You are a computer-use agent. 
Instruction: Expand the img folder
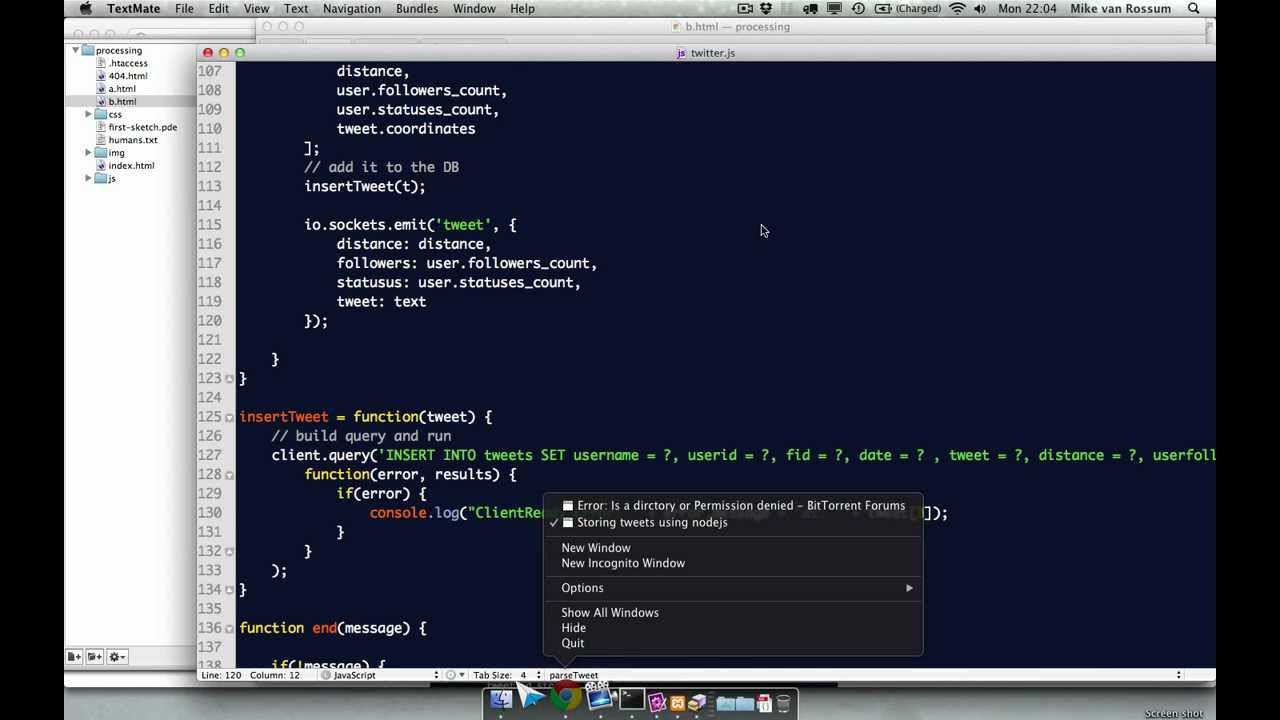[88, 153]
